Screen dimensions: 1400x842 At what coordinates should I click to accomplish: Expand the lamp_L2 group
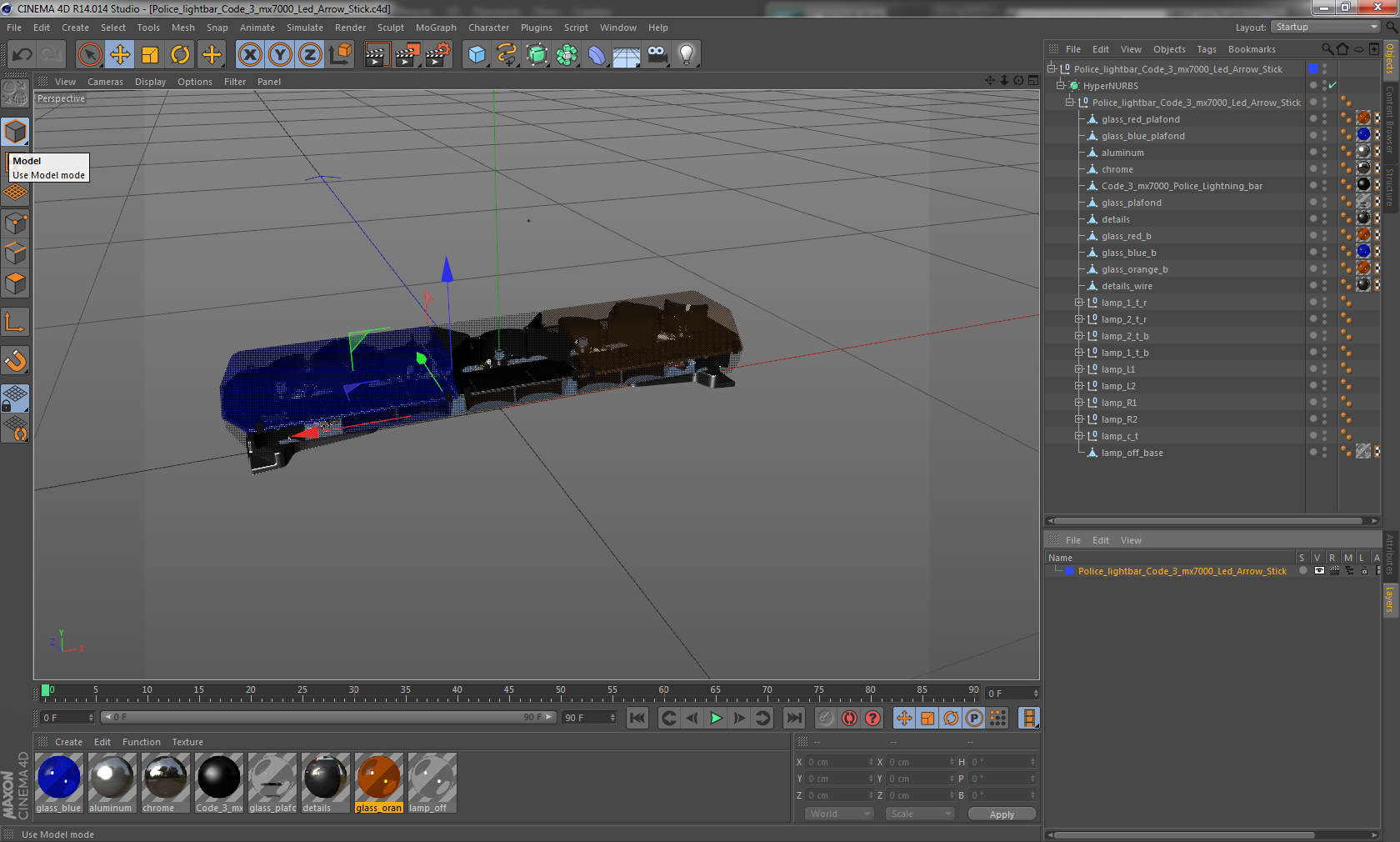coord(1078,386)
